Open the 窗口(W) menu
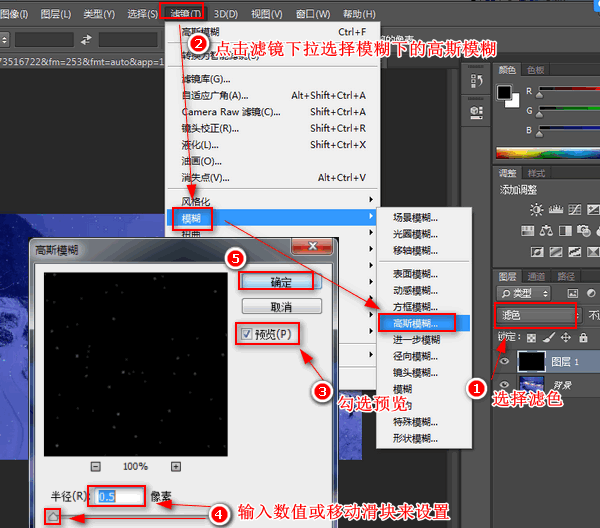 point(313,14)
